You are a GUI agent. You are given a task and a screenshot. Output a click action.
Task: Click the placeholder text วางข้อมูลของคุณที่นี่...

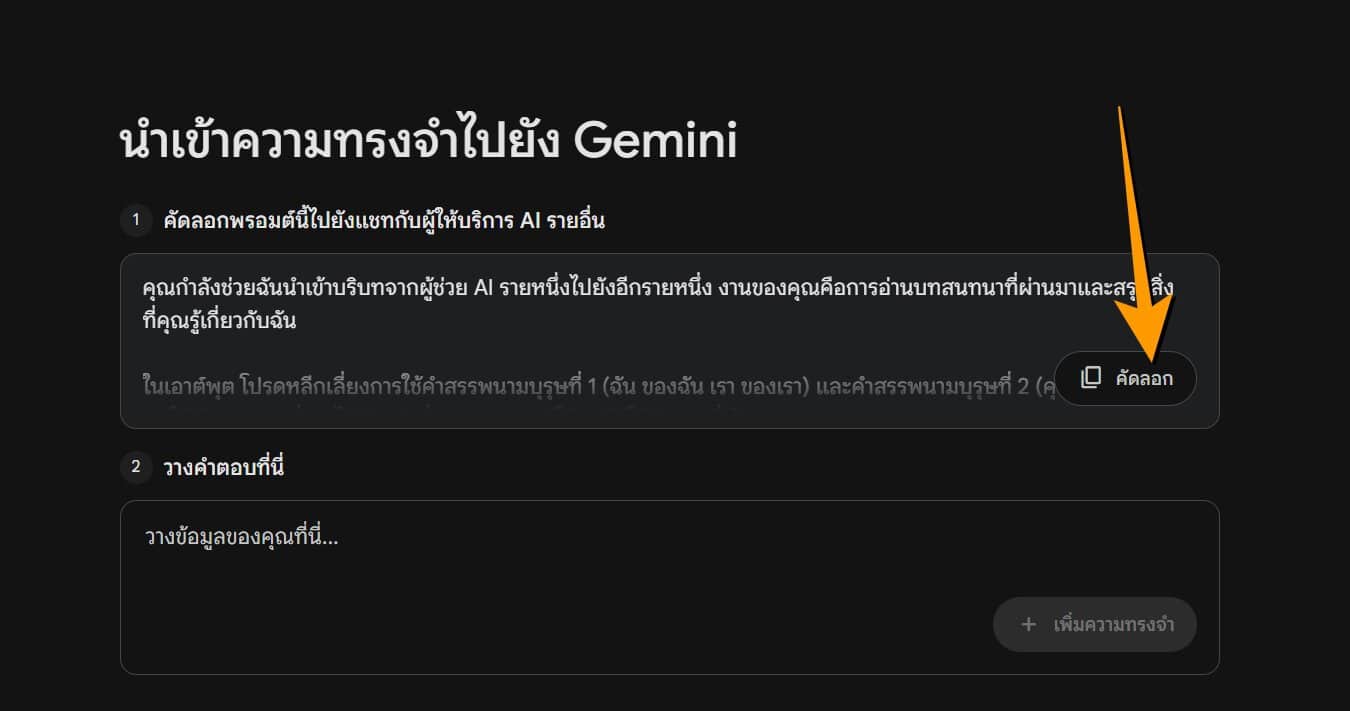pyautogui.click(x=242, y=538)
